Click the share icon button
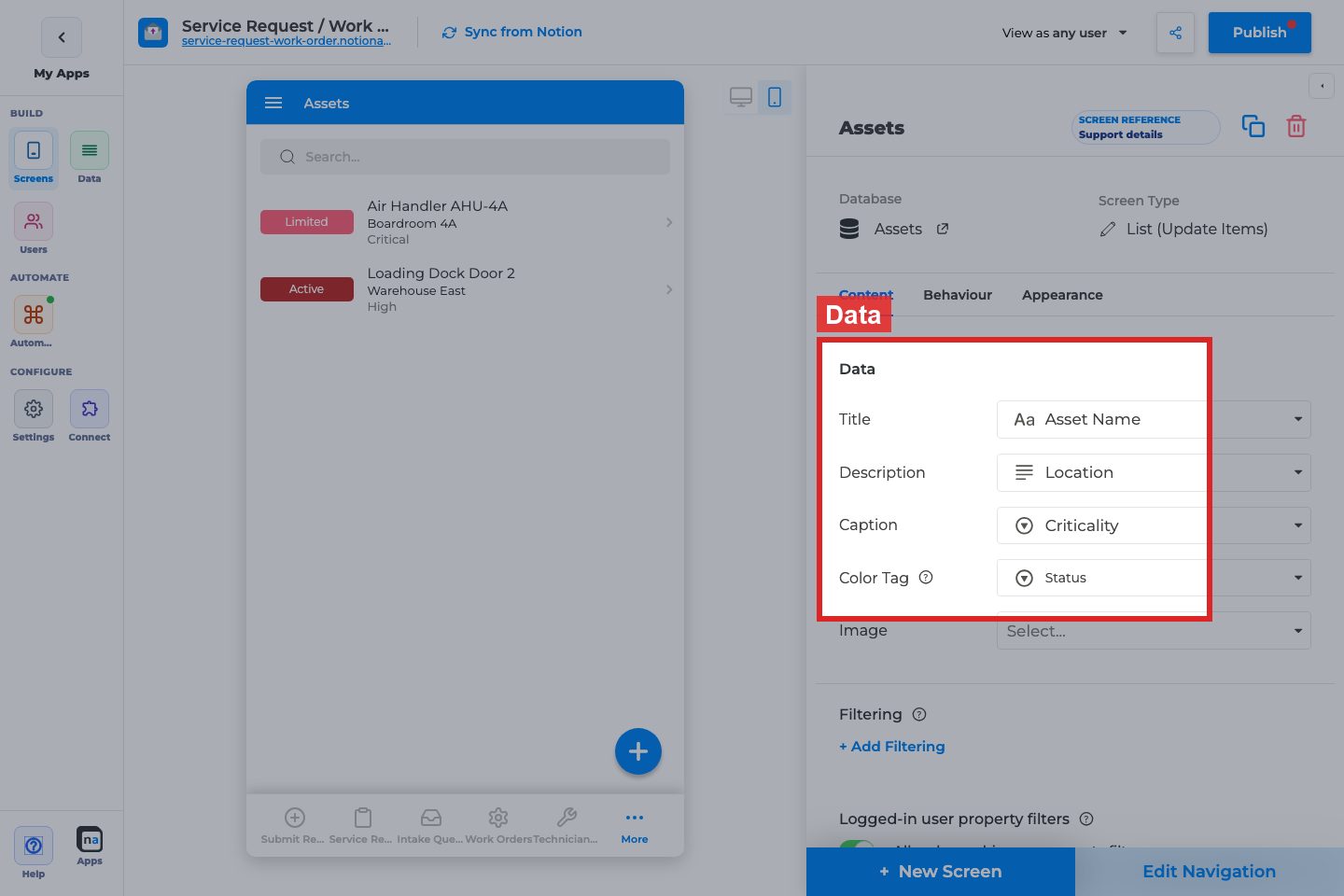Image resolution: width=1344 pixels, height=896 pixels. click(1175, 33)
